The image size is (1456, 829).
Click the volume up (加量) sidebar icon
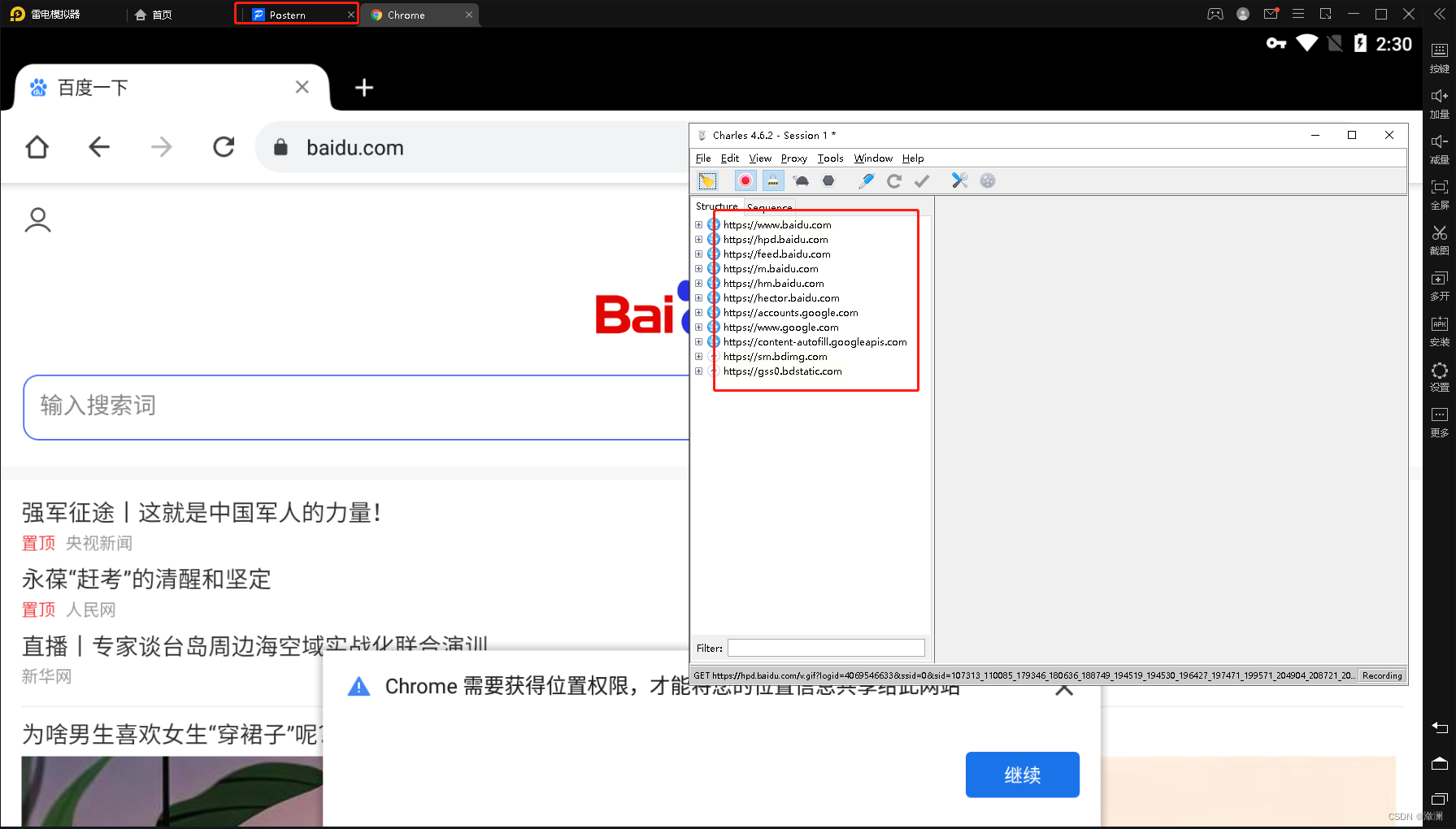click(1440, 103)
